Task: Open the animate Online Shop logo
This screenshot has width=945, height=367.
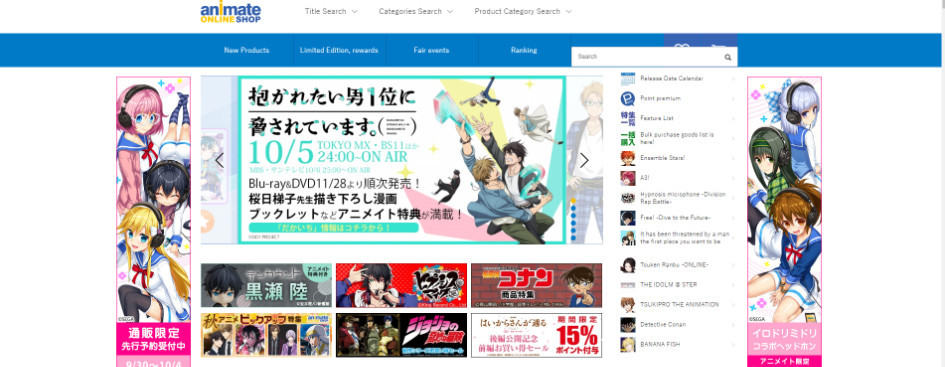Action: click(231, 12)
